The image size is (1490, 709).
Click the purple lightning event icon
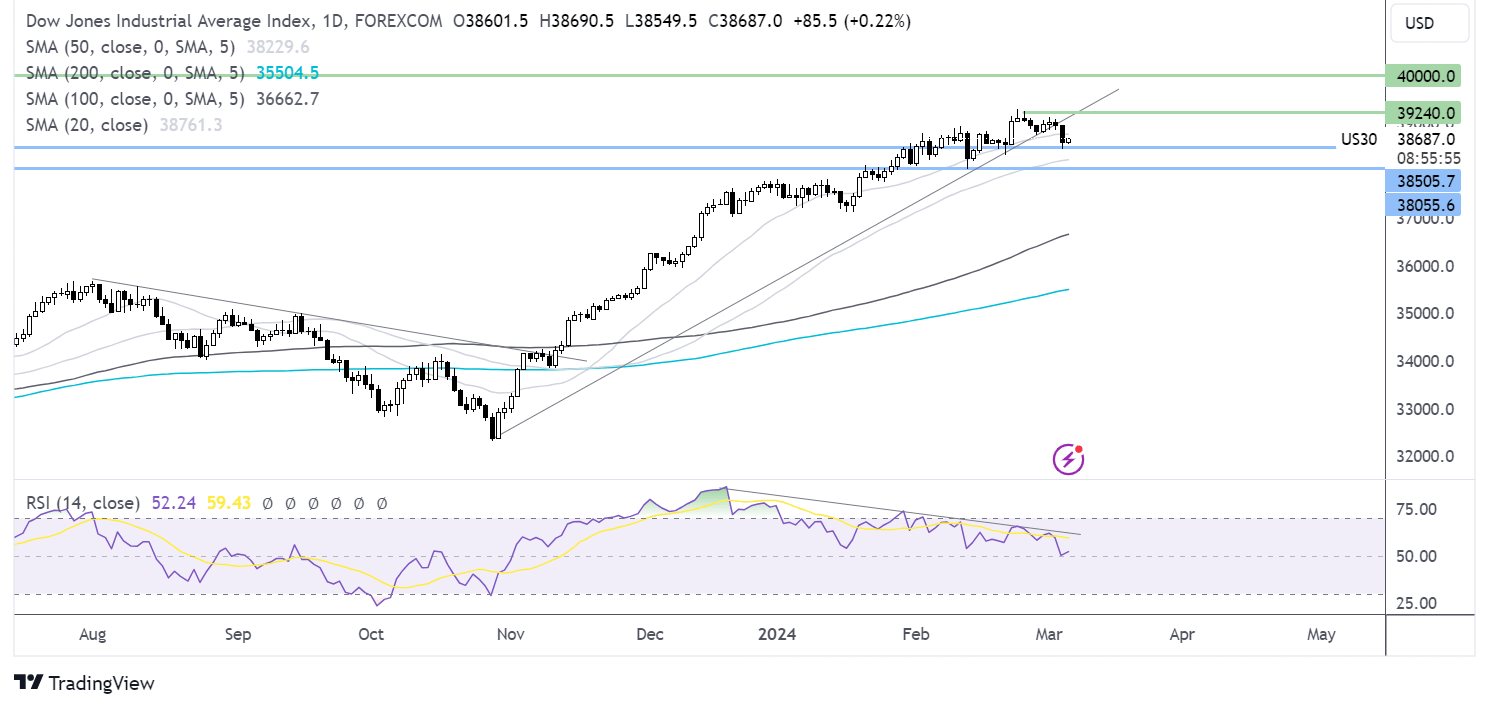1069,459
